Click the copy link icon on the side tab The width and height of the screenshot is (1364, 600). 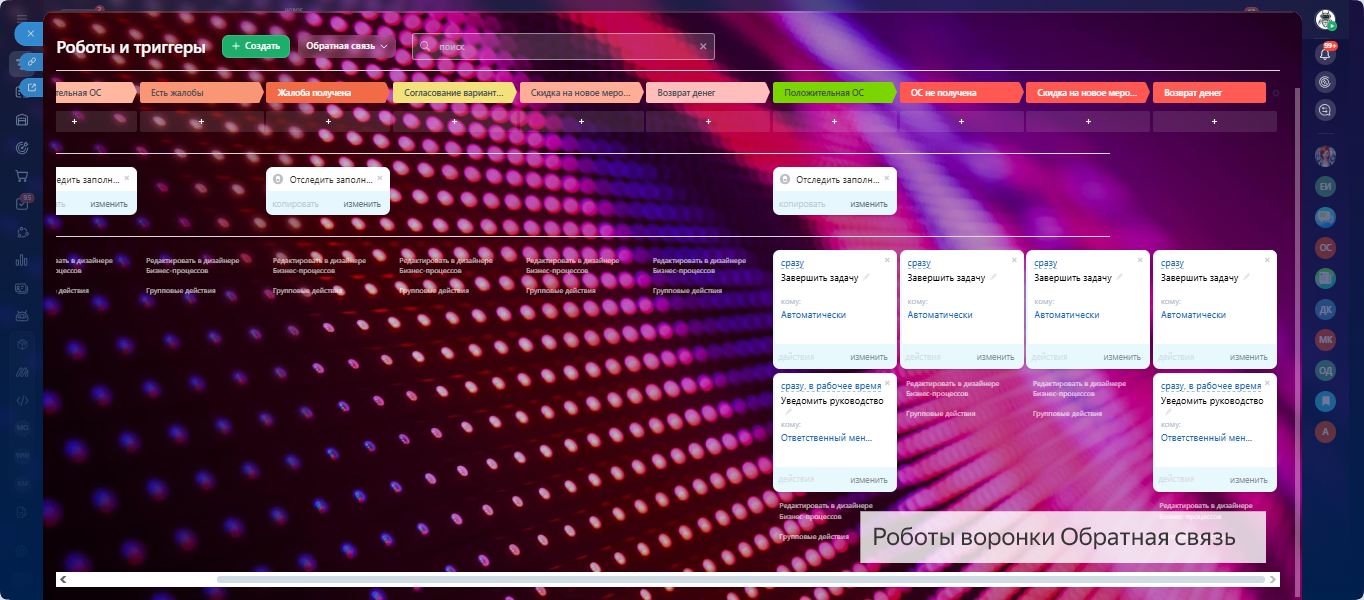tap(31, 62)
